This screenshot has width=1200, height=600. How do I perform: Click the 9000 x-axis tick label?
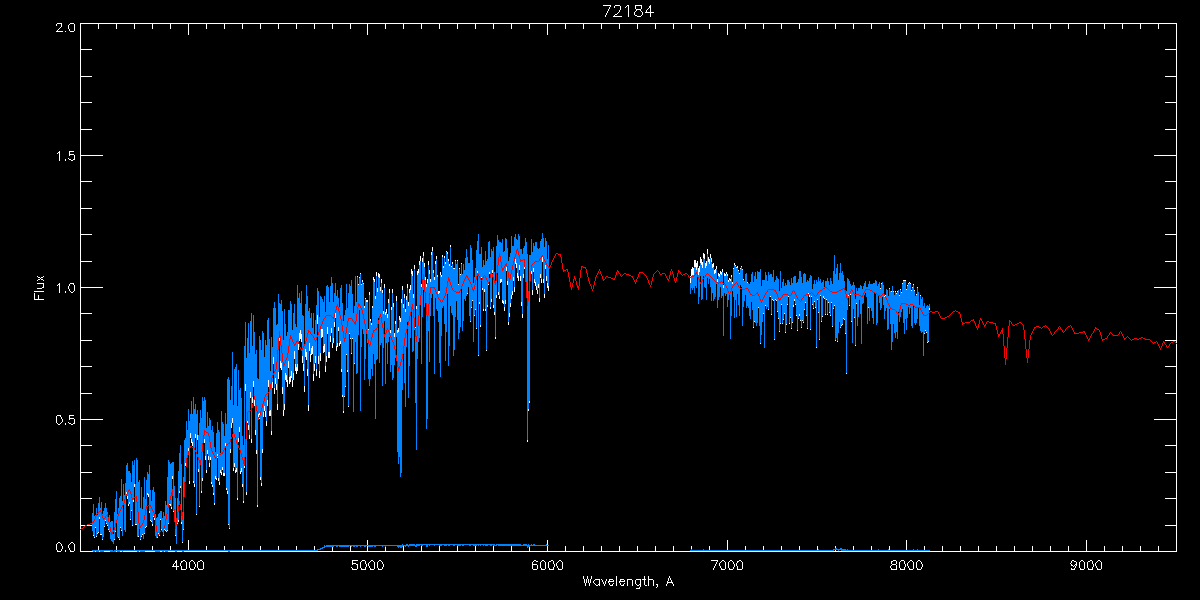(x=1086, y=565)
